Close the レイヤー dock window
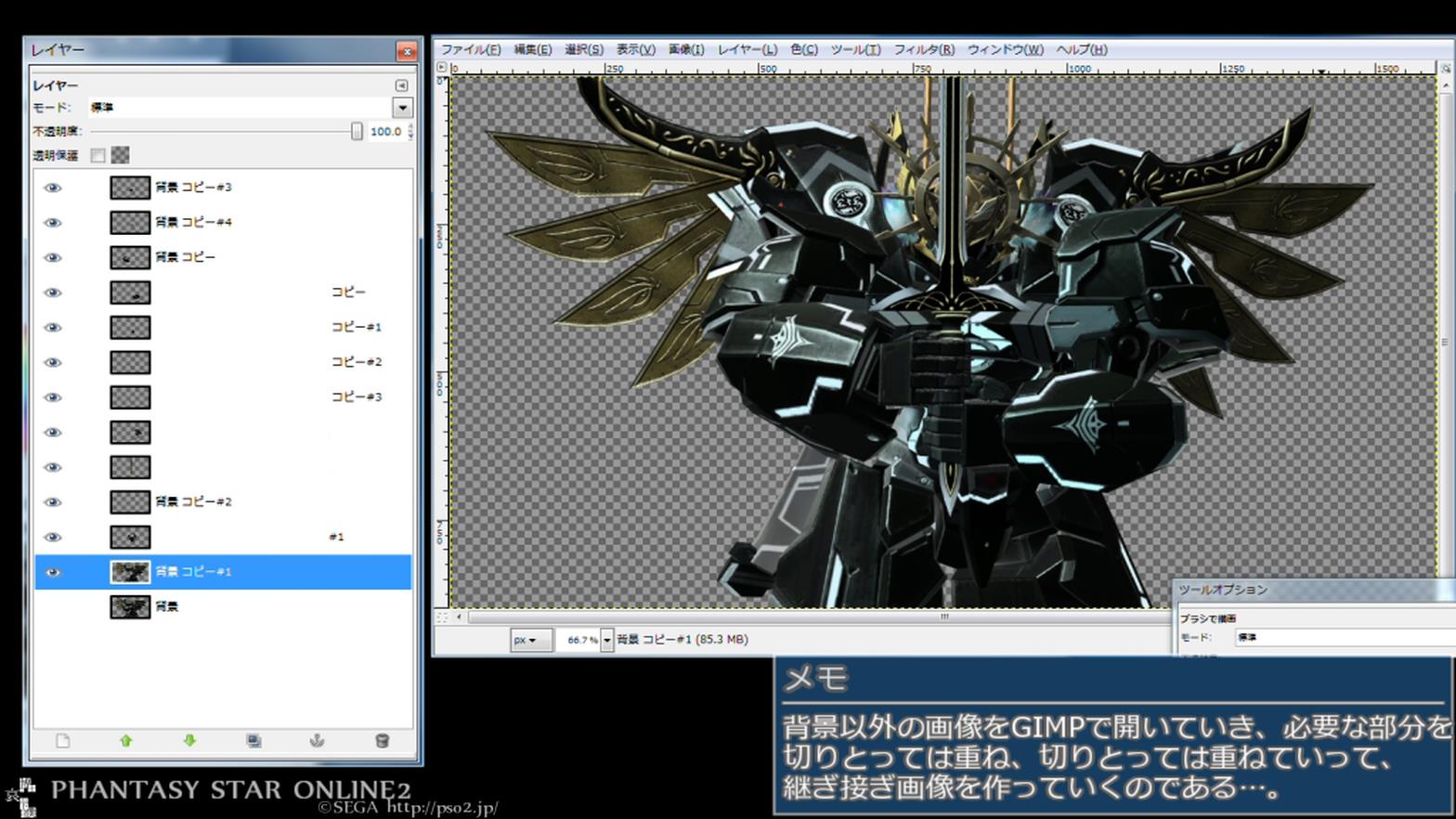The width and height of the screenshot is (1456, 819). tap(407, 51)
